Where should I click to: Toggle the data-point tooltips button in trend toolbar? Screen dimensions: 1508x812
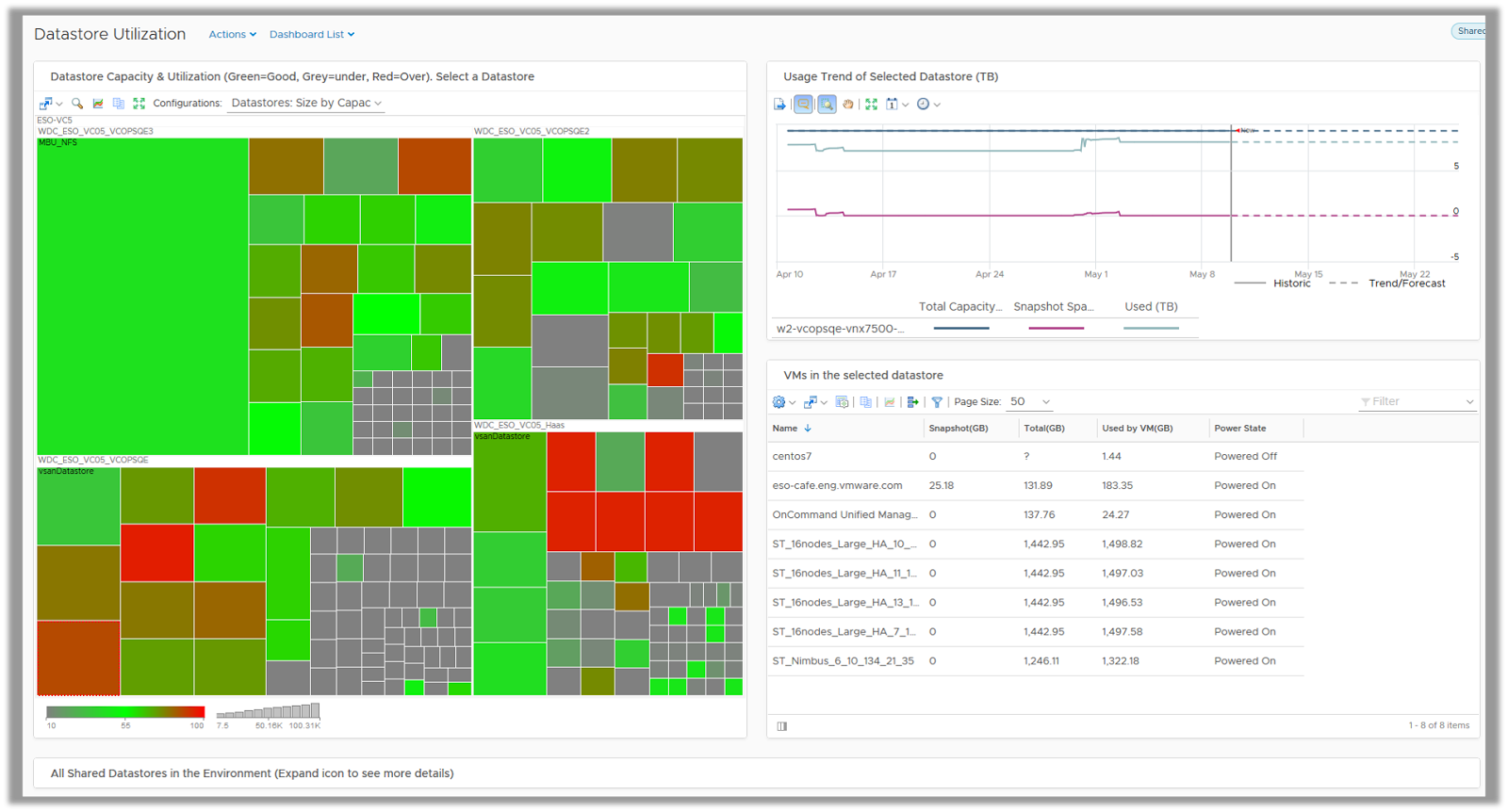click(x=803, y=105)
